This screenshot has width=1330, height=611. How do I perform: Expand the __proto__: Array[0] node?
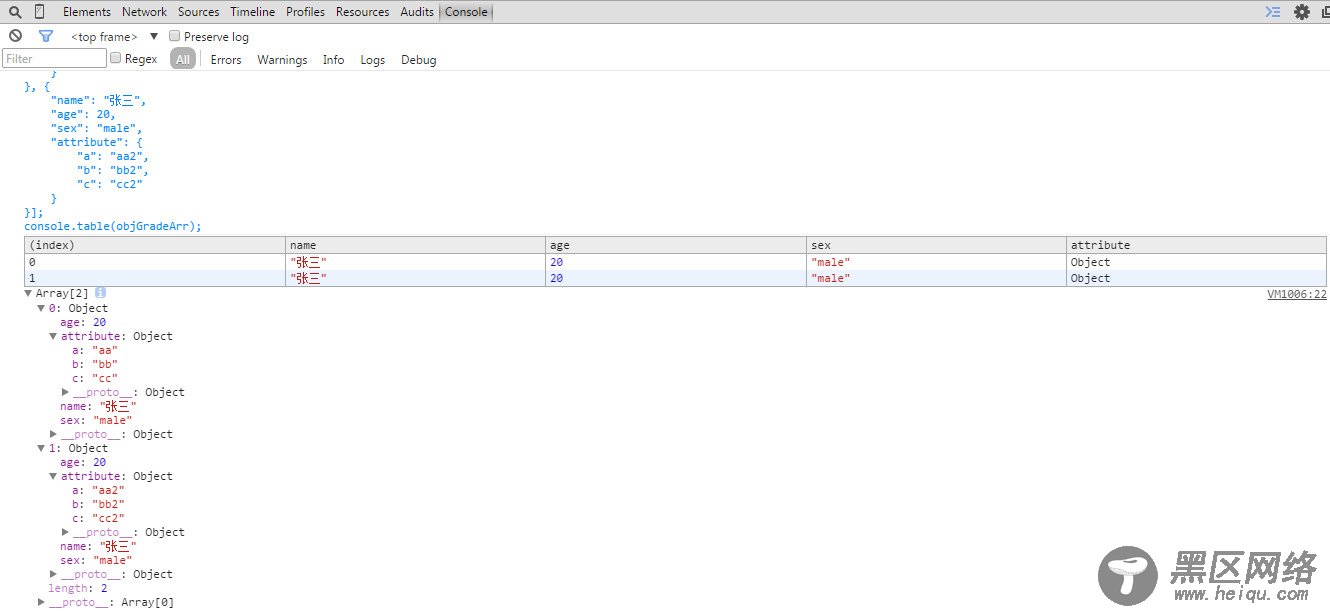point(41,602)
